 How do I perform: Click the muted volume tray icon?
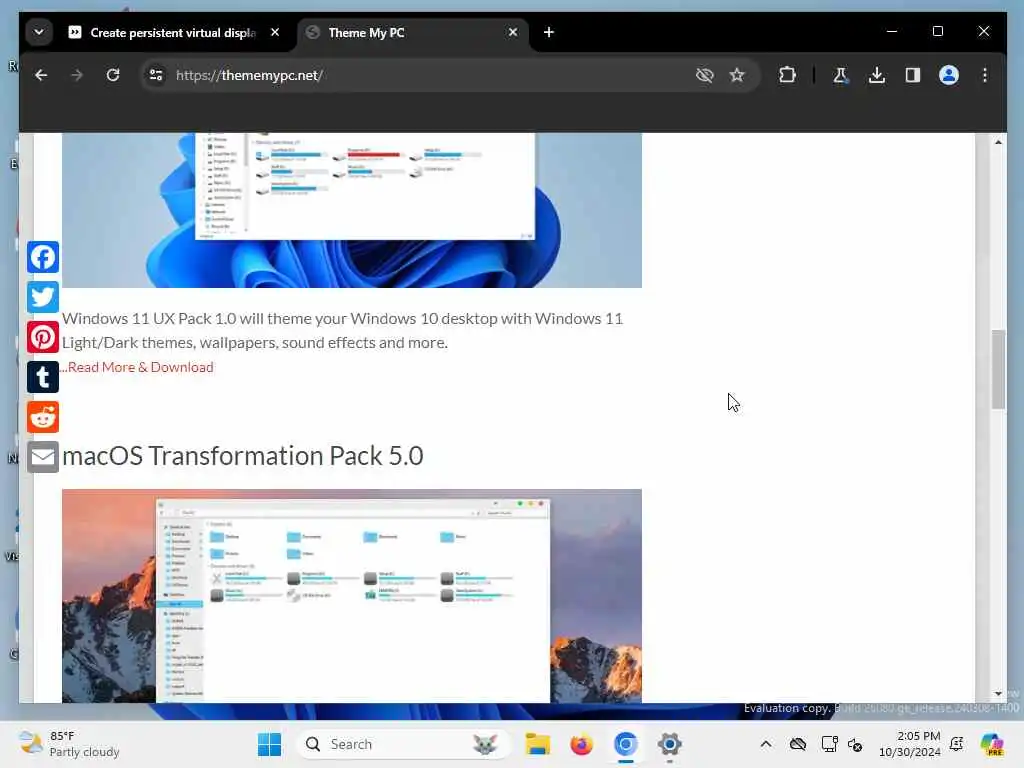856,744
